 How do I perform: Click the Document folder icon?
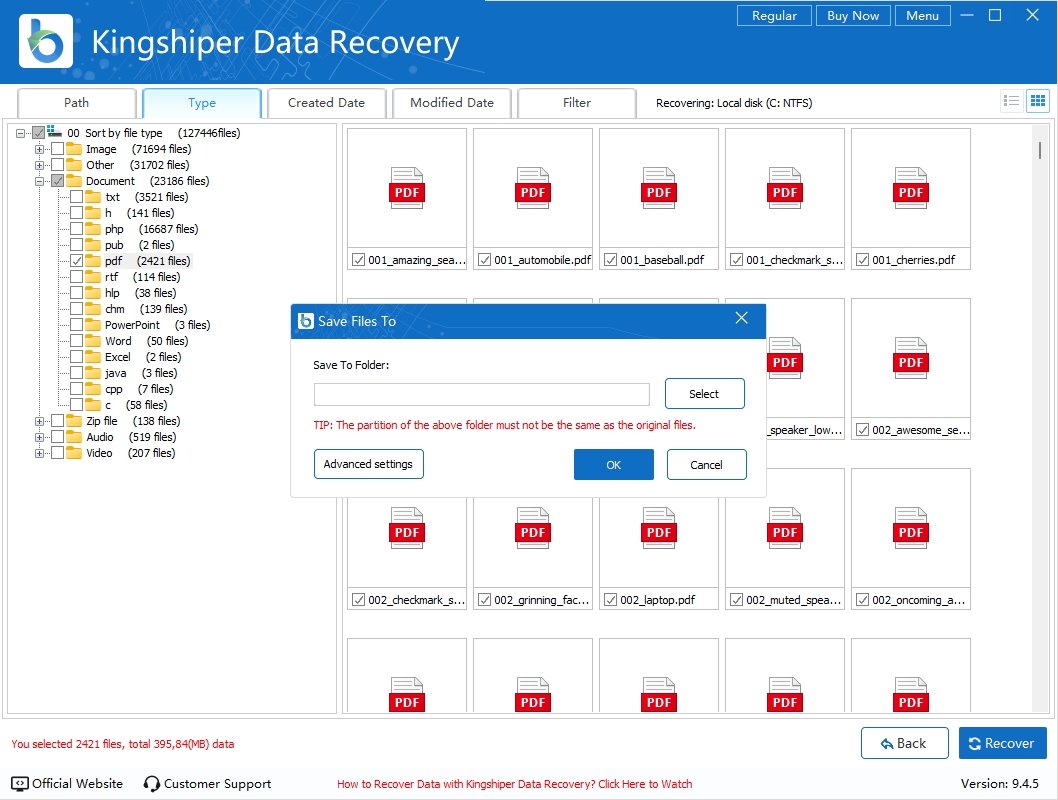click(74, 181)
